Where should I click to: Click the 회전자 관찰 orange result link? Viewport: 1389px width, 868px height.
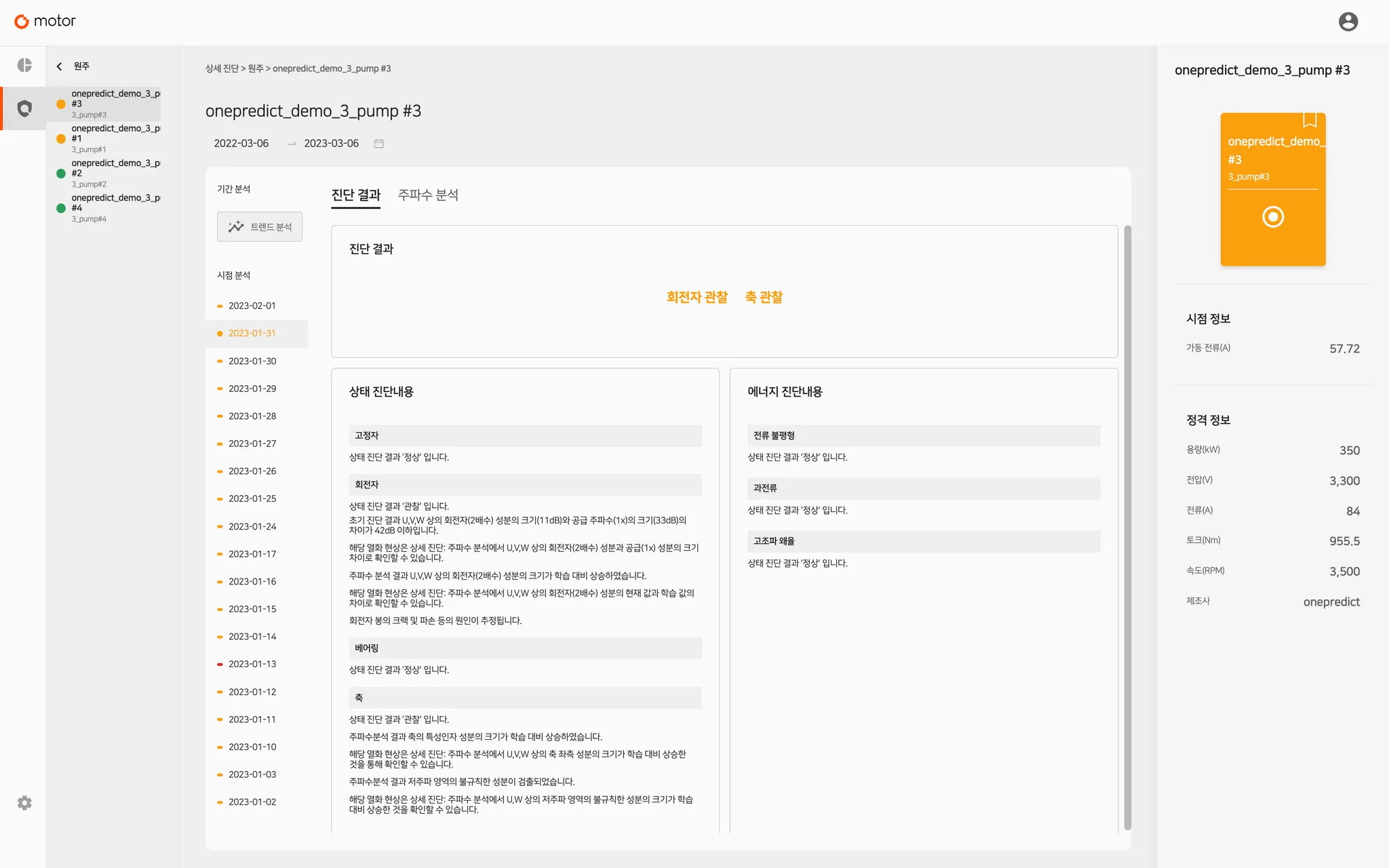click(697, 298)
